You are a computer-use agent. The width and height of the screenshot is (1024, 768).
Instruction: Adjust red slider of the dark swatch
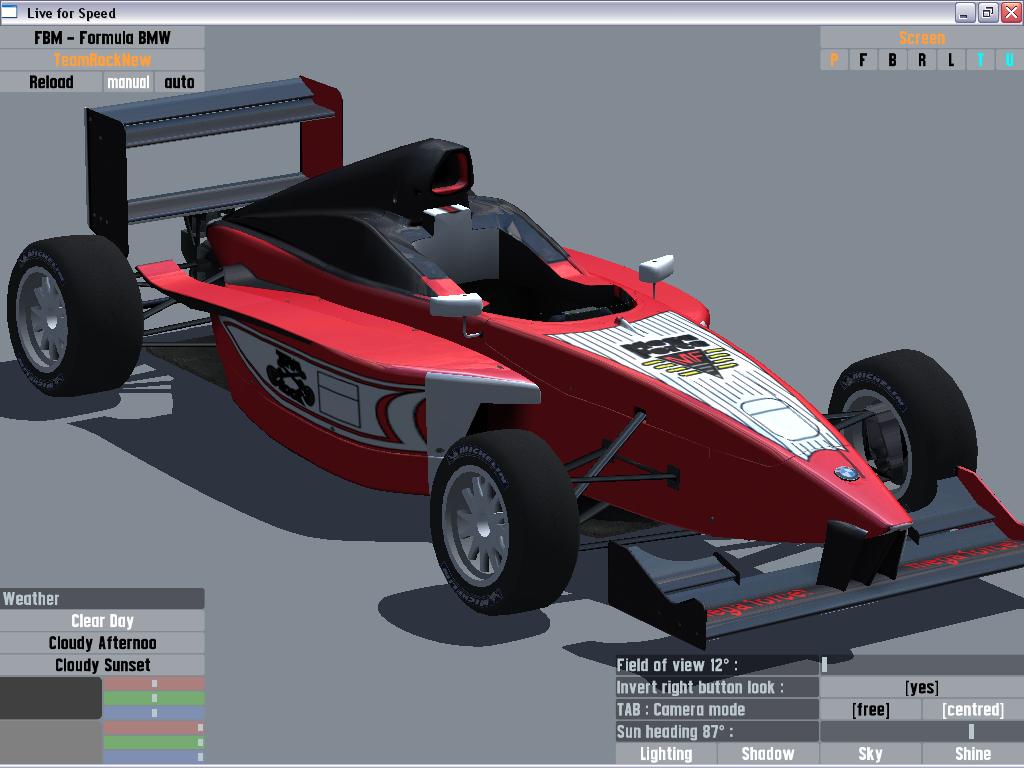point(153,684)
